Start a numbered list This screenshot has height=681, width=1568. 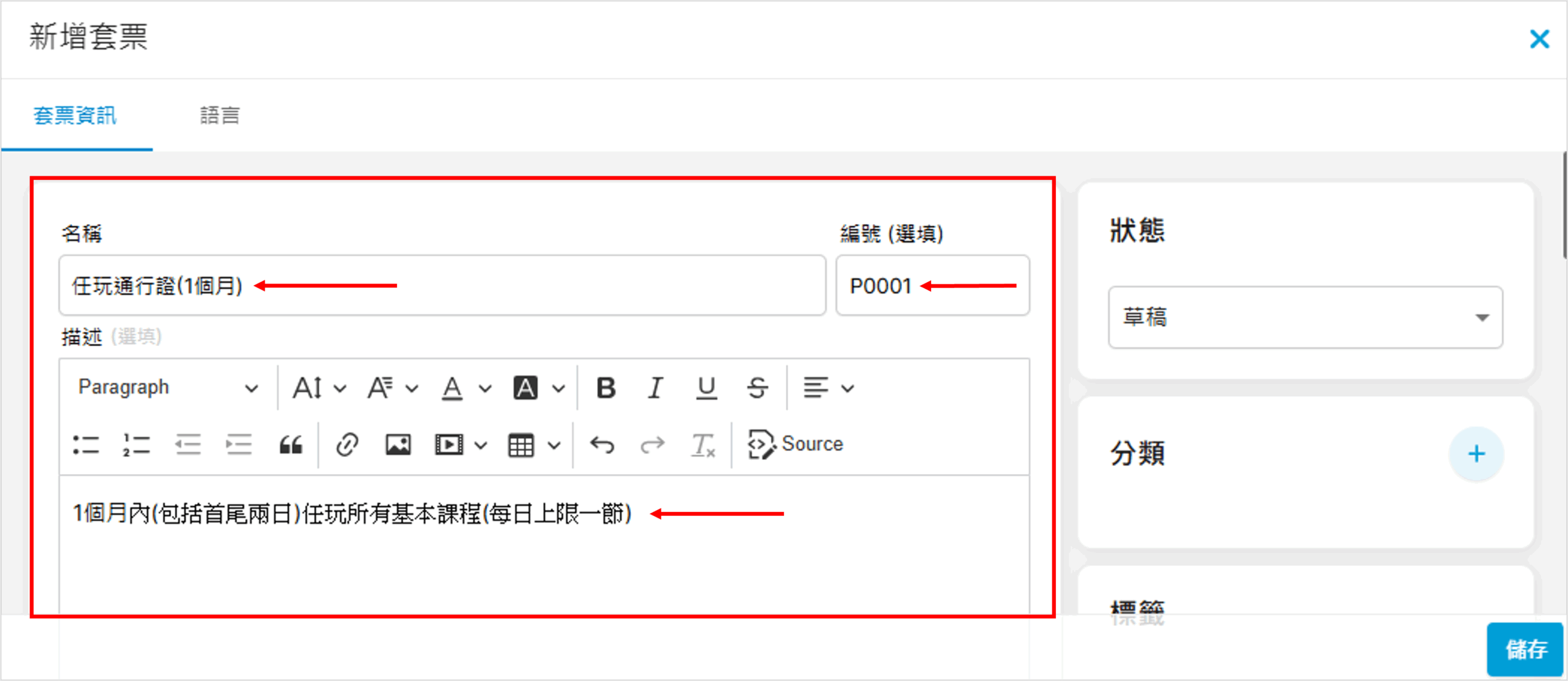click(136, 445)
